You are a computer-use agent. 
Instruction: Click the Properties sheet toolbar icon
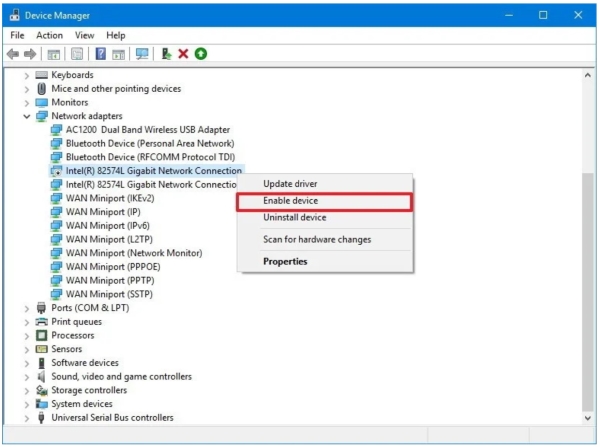[x=77, y=54]
